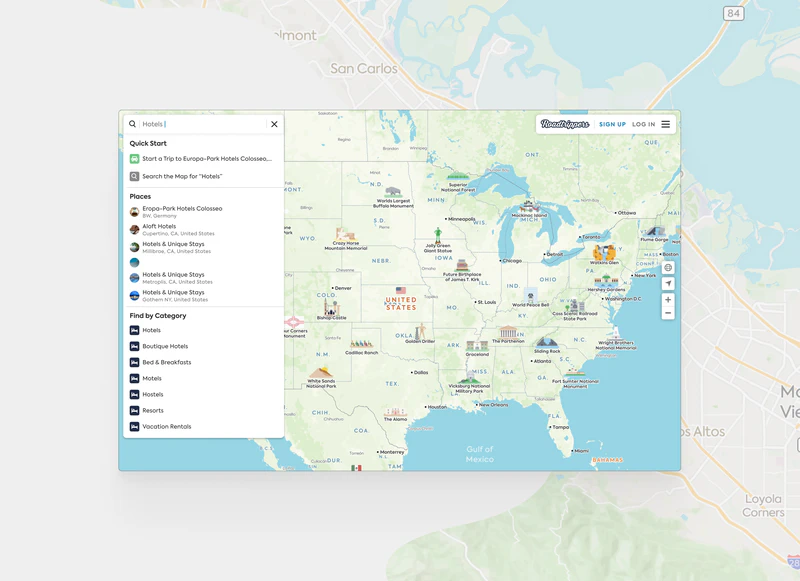Click the Eropa-Park Hotels Colosseo thumbnail
The width and height of the screenshot is (800, 581).
pos(134,212)
